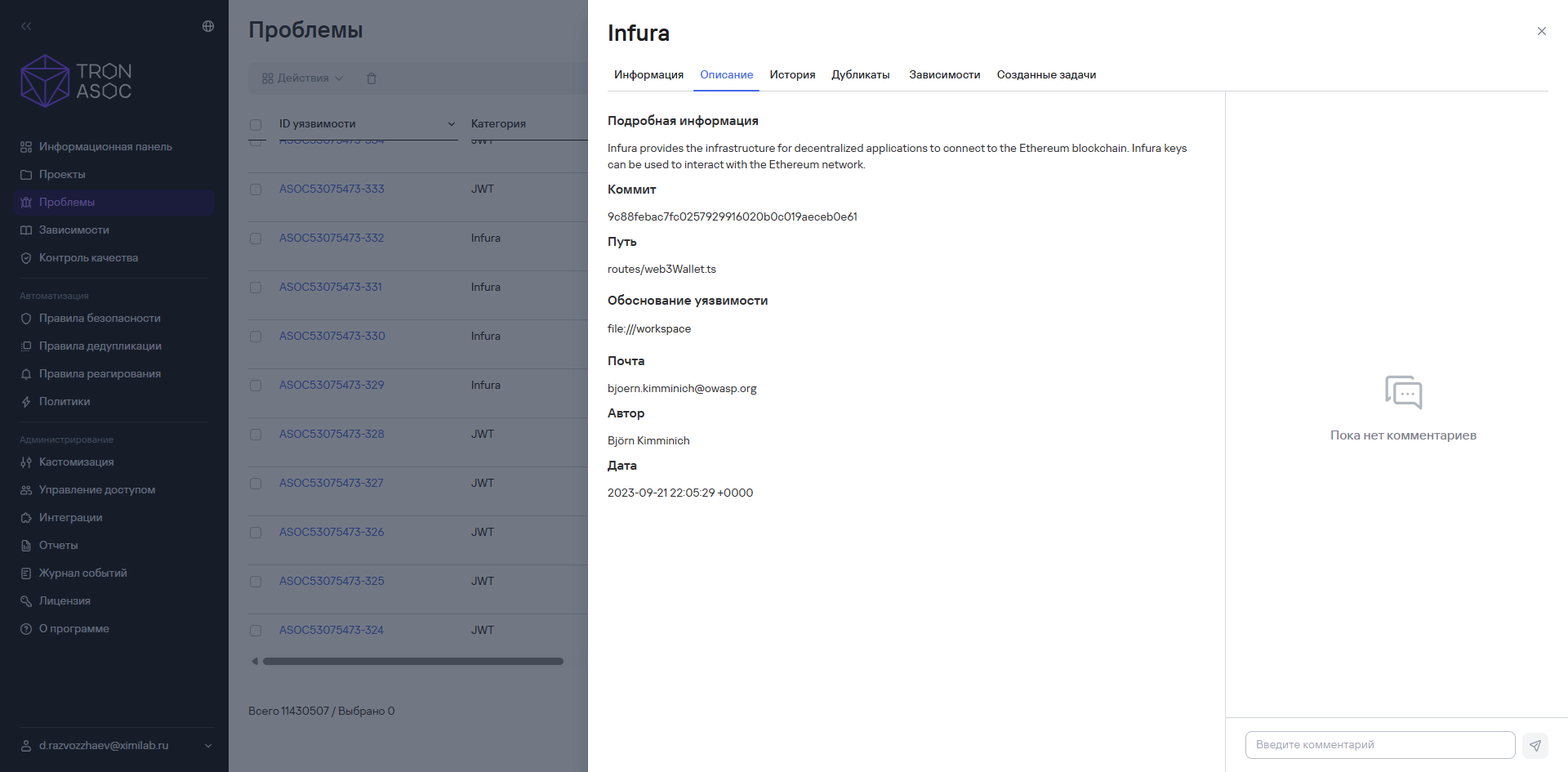Check the row ASOC53075473-324 checkbox
Viewport: 1568px width, 772px height.
(x=256, y=631)
